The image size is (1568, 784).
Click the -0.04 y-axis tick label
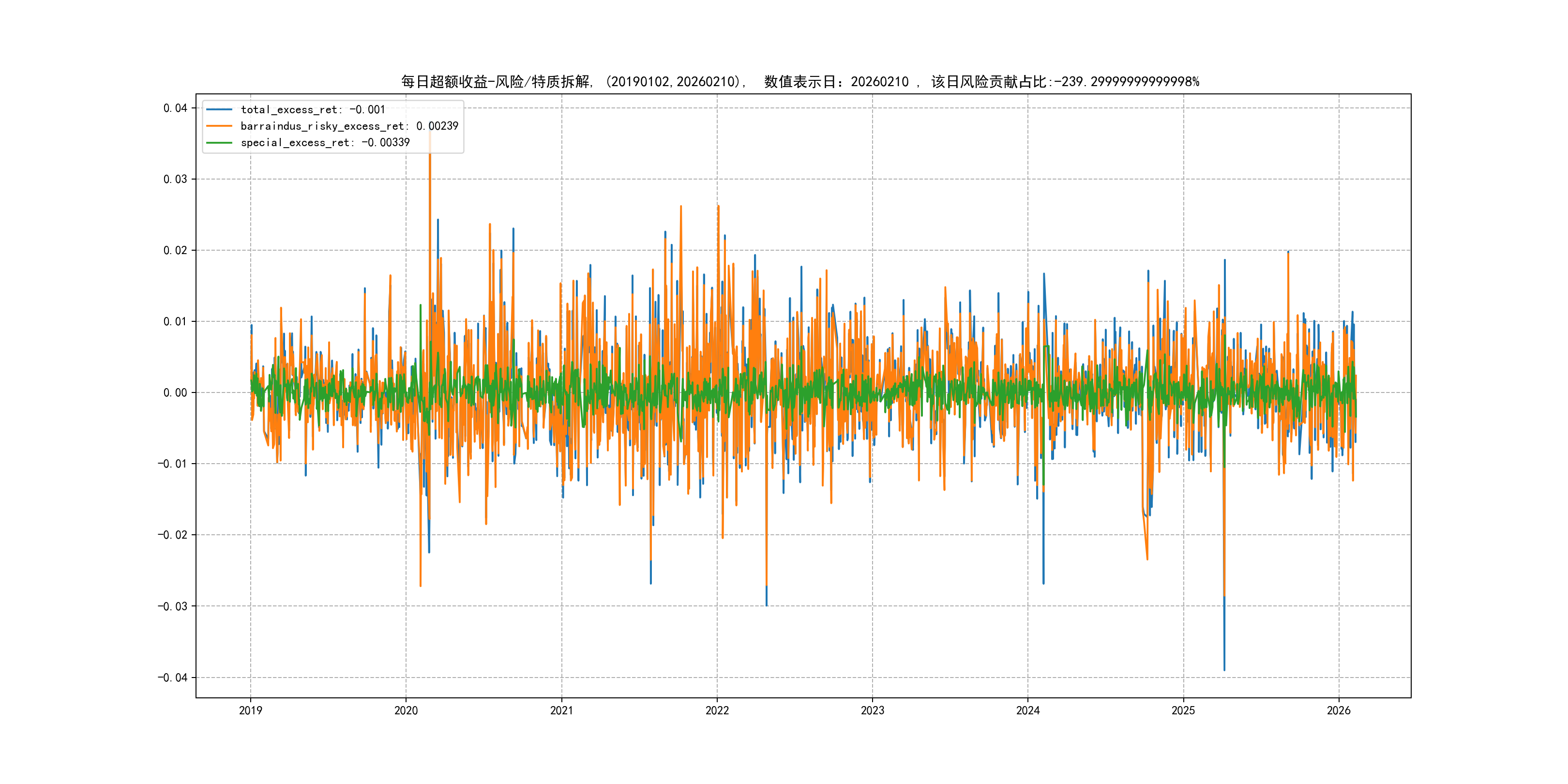pos(172,678)
